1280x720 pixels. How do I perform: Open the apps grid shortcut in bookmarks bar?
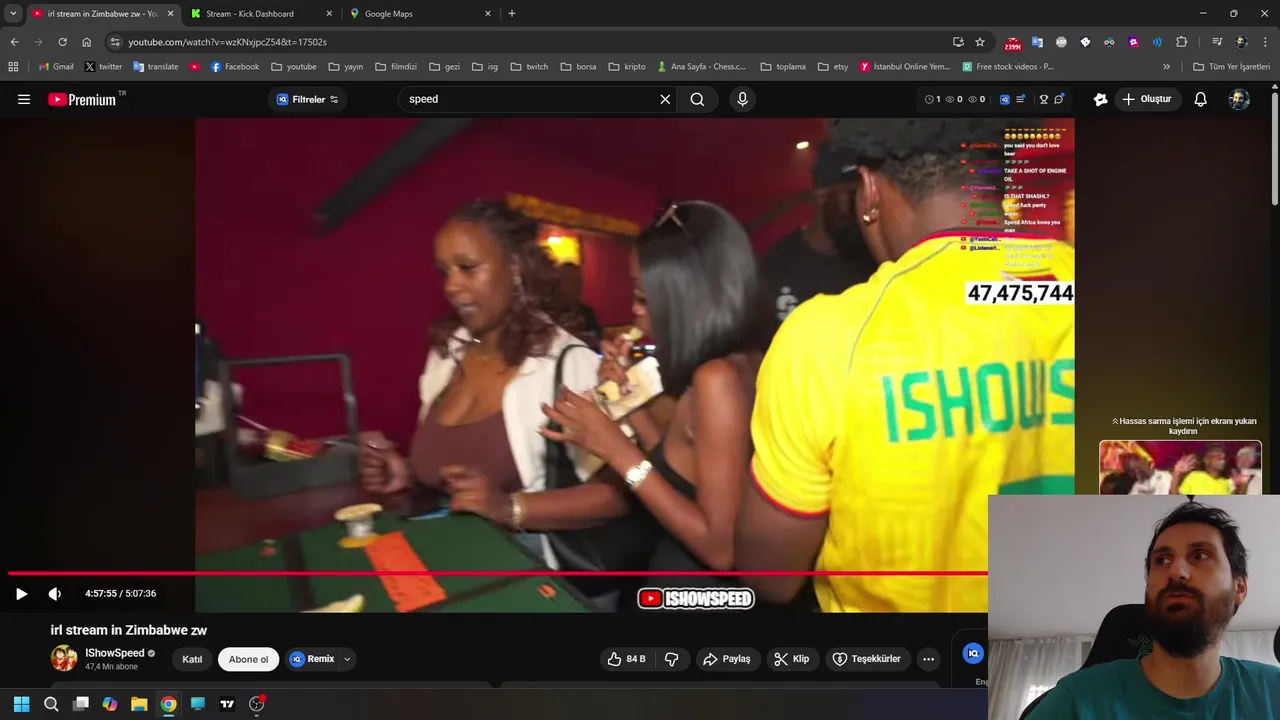[13, 67]
